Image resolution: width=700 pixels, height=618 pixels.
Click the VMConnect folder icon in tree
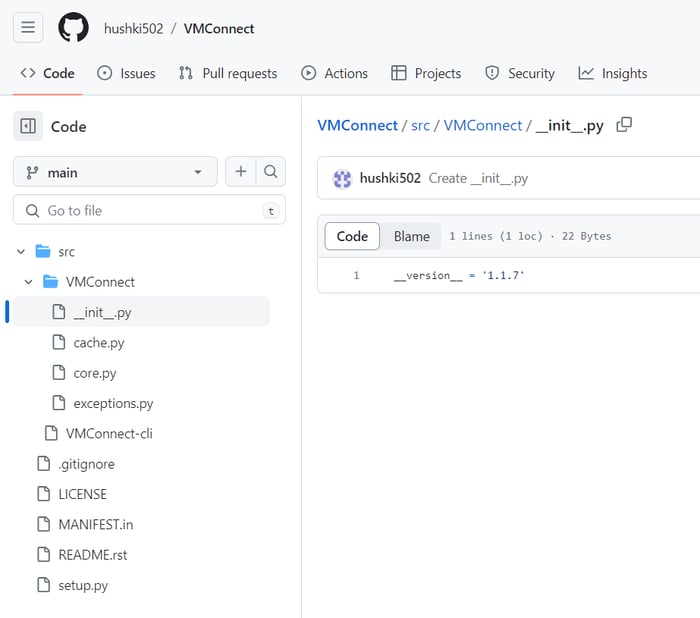[50, 282]
